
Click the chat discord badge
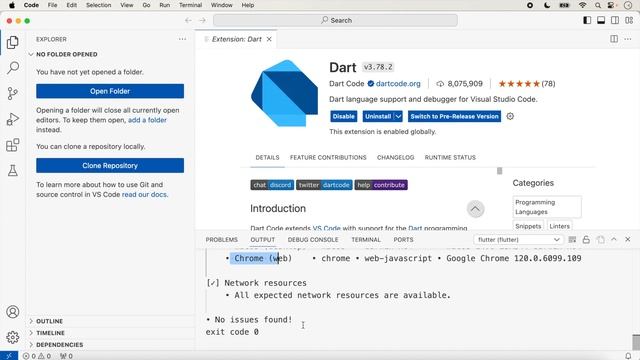[x=272, y=185]
